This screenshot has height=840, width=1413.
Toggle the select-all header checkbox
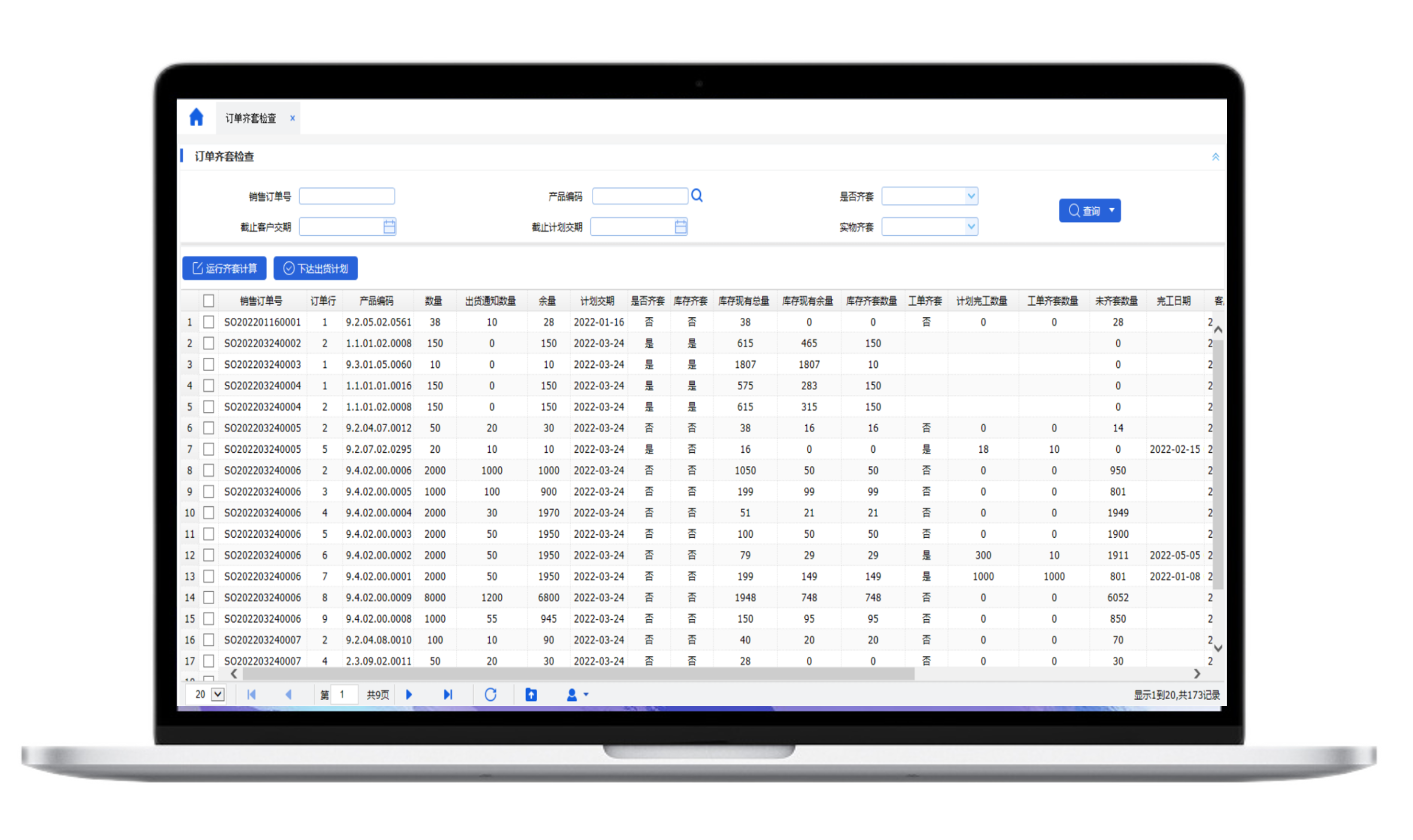(x=208, y=301)
